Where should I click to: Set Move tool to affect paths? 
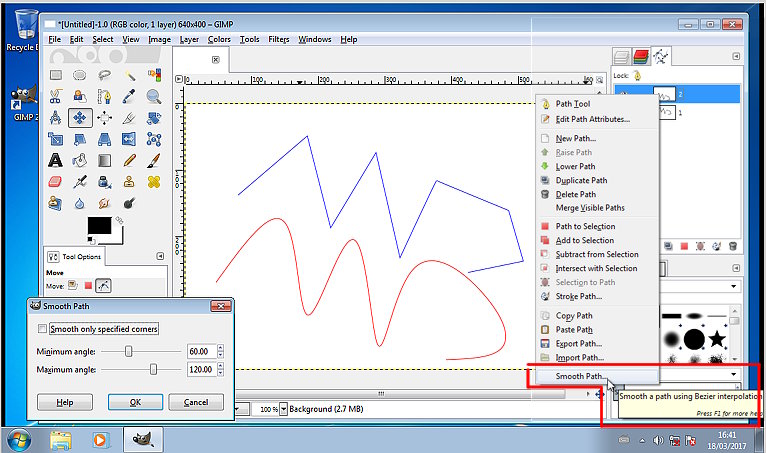pyautogui.click(x=103, y=285)
